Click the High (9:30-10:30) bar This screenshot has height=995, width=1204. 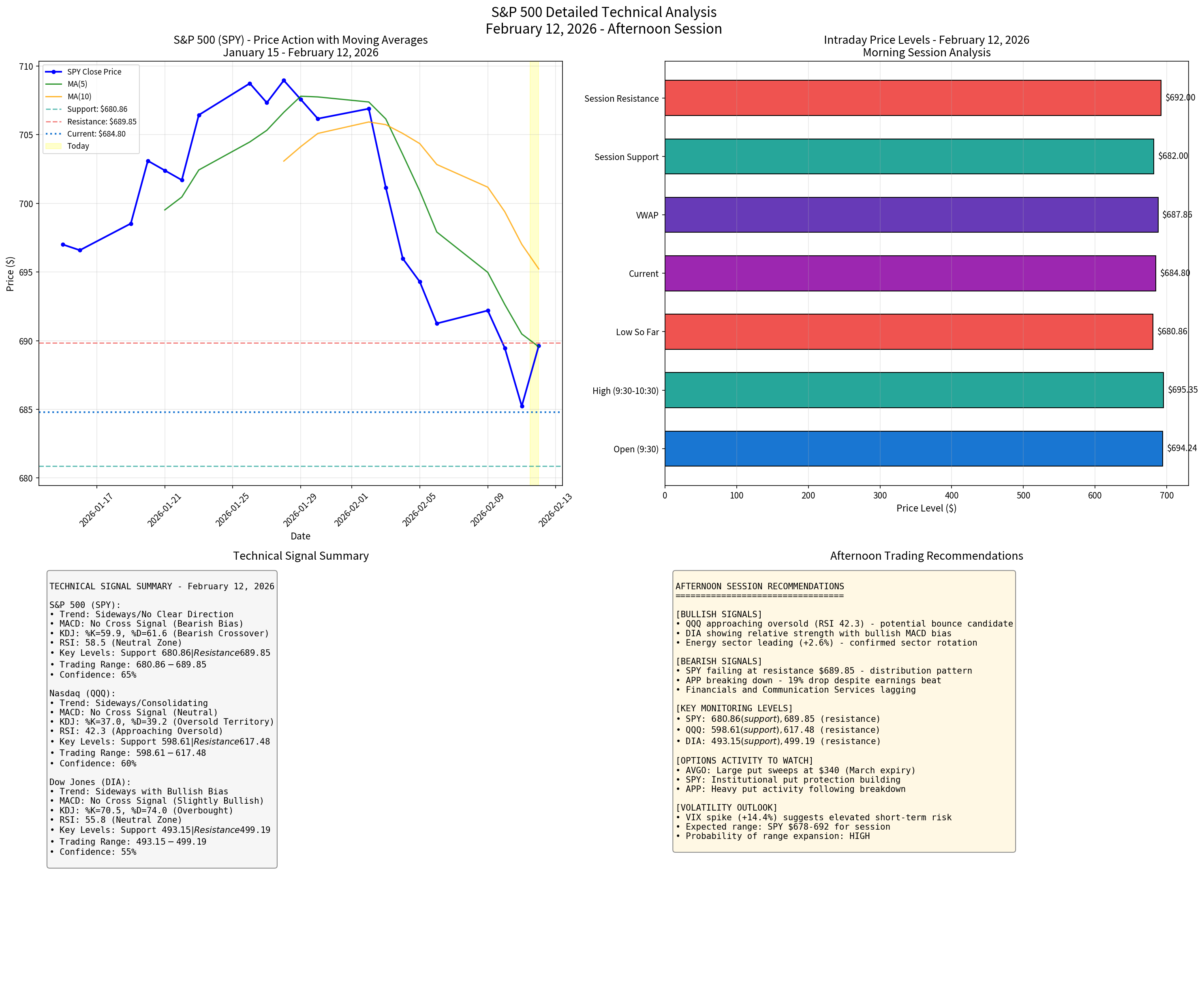(913, 390)
